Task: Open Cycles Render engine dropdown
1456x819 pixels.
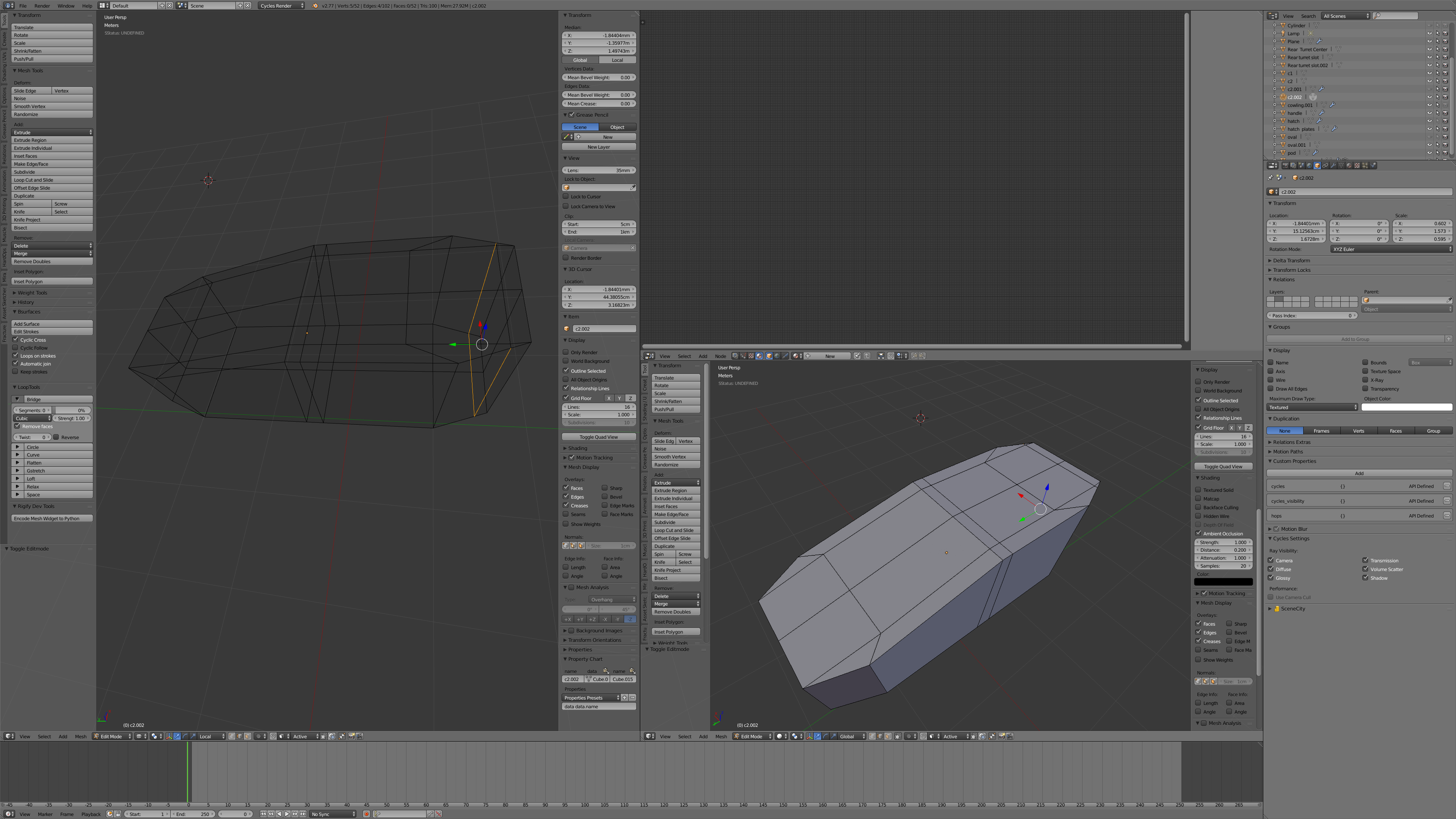Action: point(281,6)
